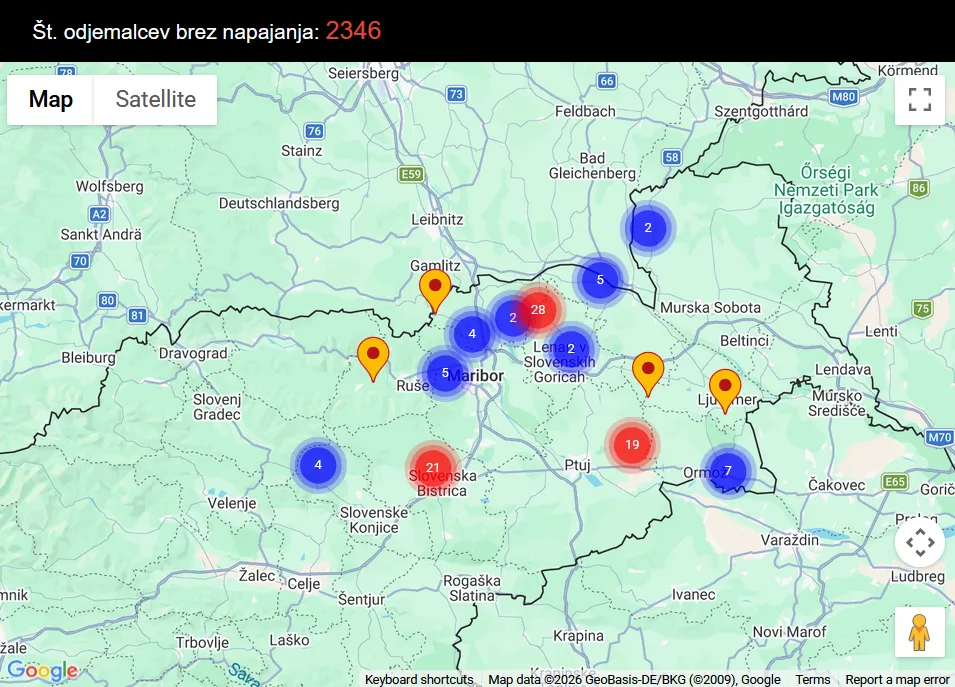955x687 pixels.
Task: Click the blue cluster of 4 near Velenje
Action: pos(317,464)
